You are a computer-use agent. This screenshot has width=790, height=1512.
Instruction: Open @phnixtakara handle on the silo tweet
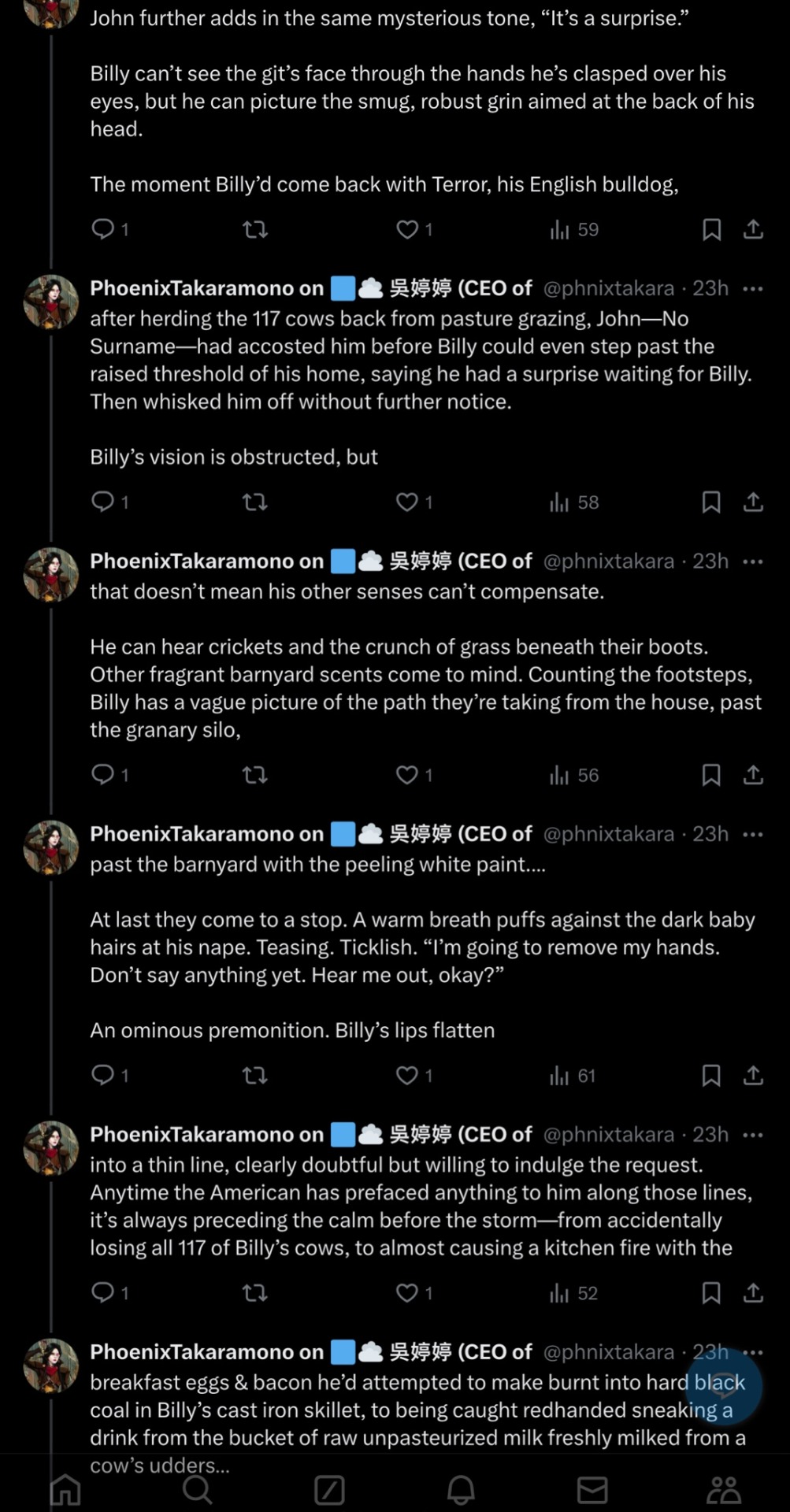608,561
